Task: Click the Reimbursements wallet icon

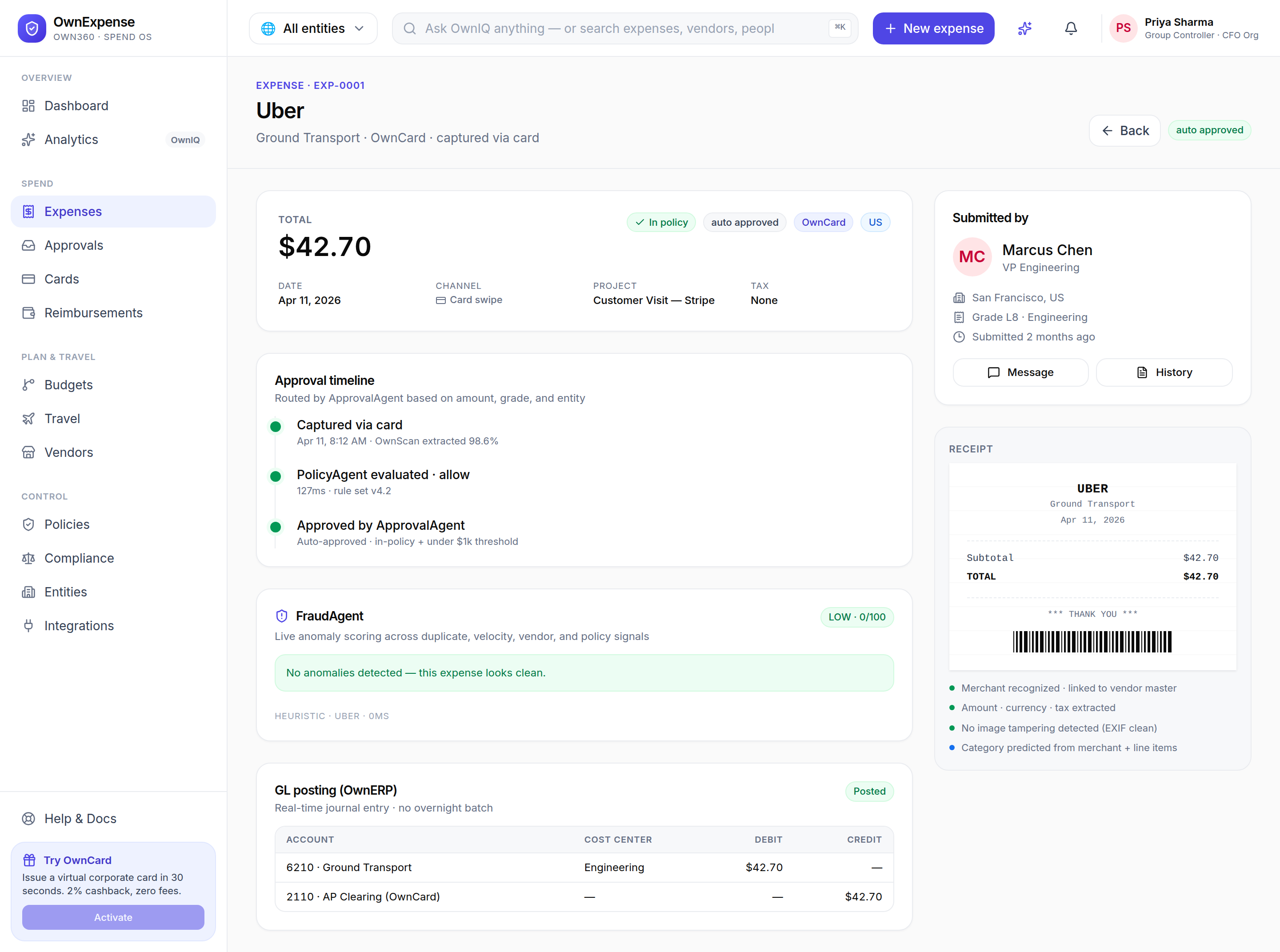Action: click(28, 313)
